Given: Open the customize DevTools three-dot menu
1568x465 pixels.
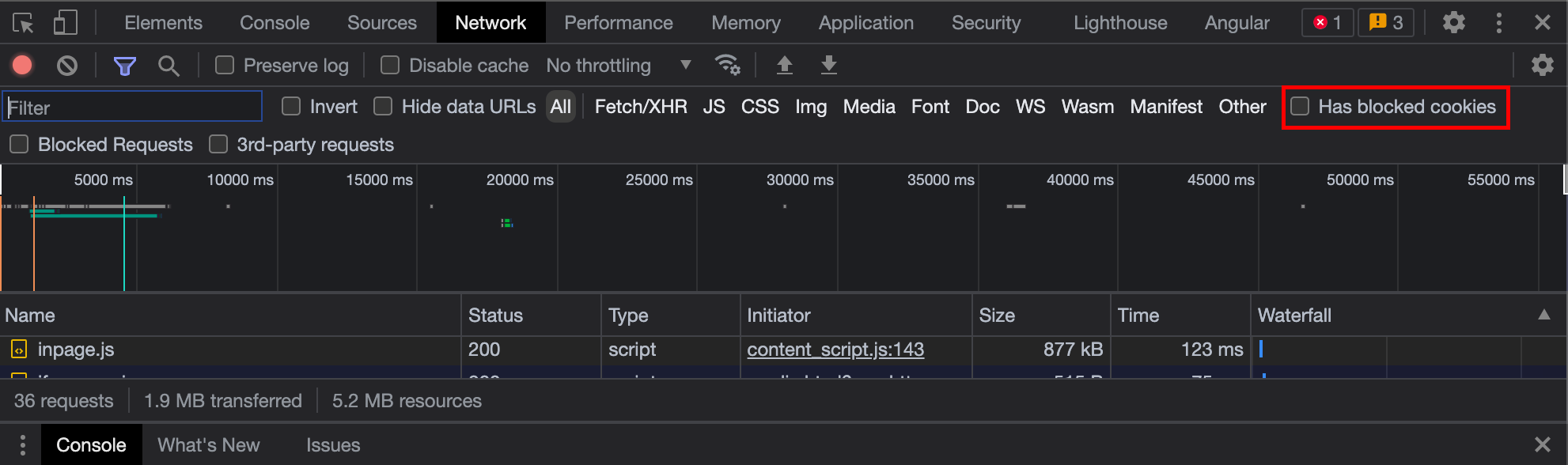Looking at the screenshot, I should (x=1498, y=22).
